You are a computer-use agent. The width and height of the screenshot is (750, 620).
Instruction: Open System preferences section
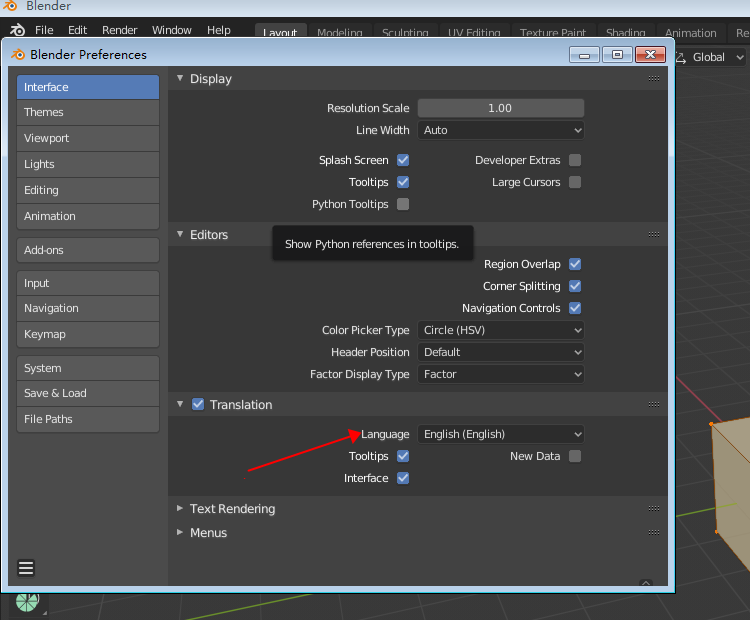pyautogui.click(x=88, y=368)
